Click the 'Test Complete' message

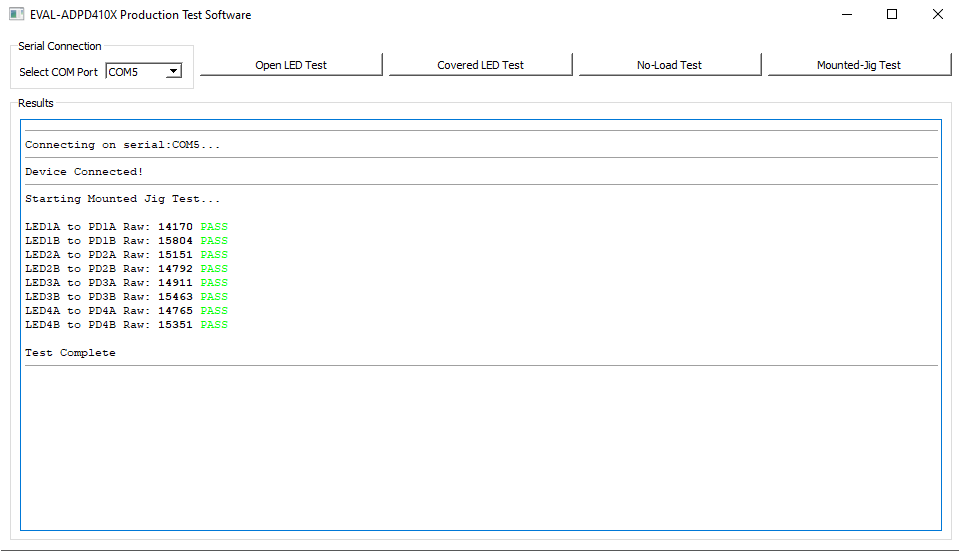click(70, 353)
